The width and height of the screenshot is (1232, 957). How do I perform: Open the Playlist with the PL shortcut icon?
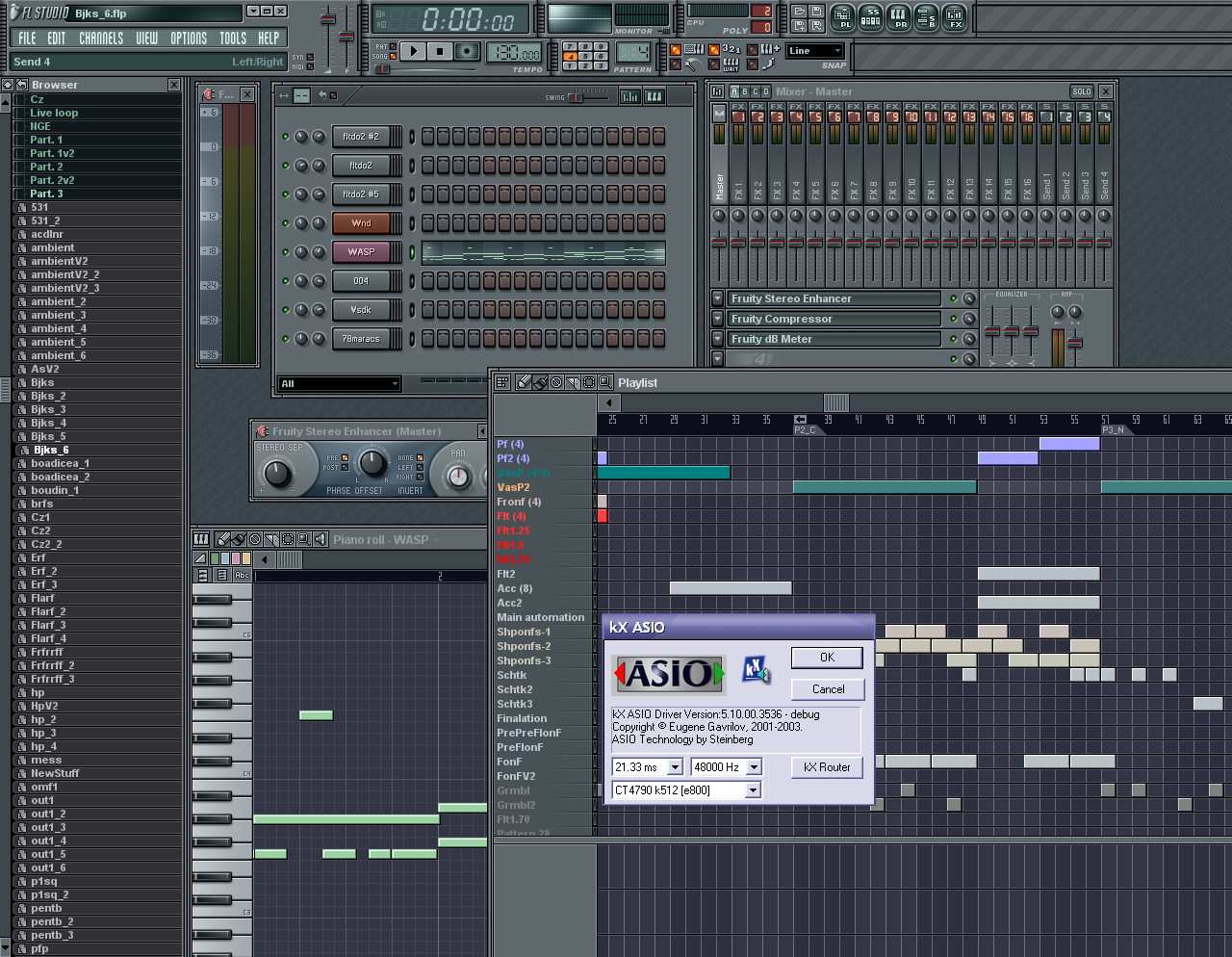(842, 16)
